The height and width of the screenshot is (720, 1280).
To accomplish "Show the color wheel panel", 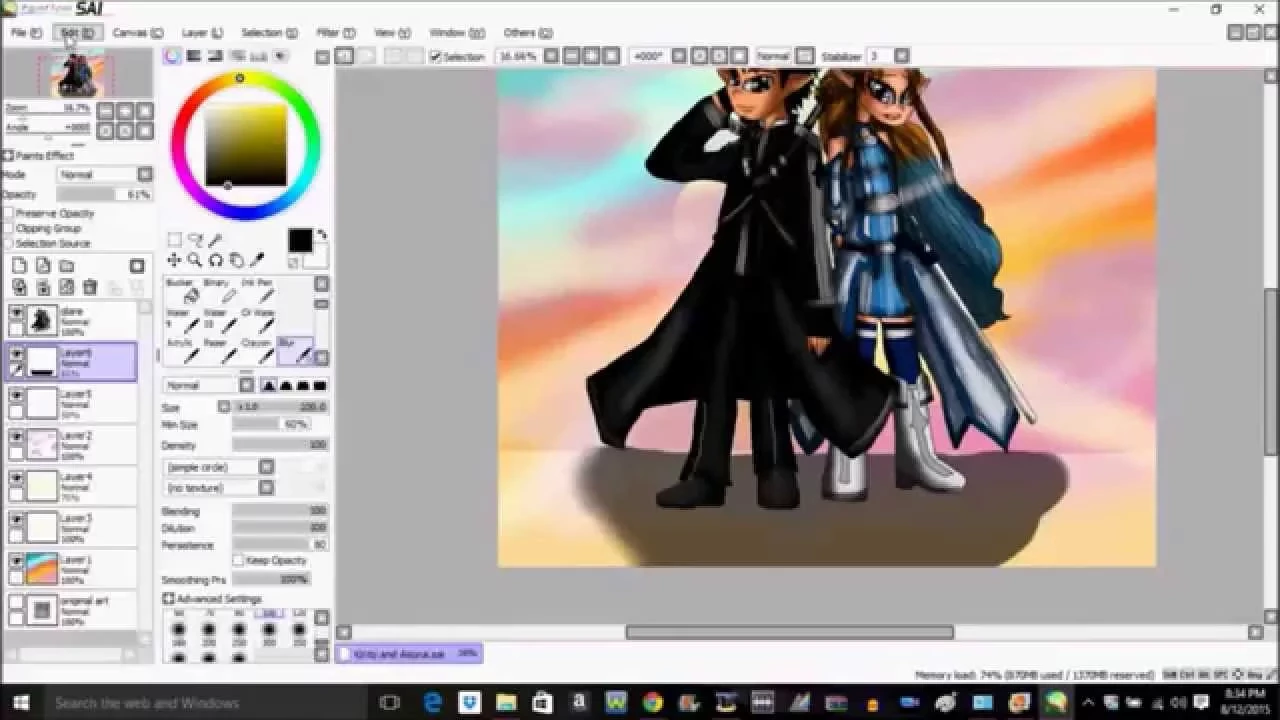I will tap(173, 57).
